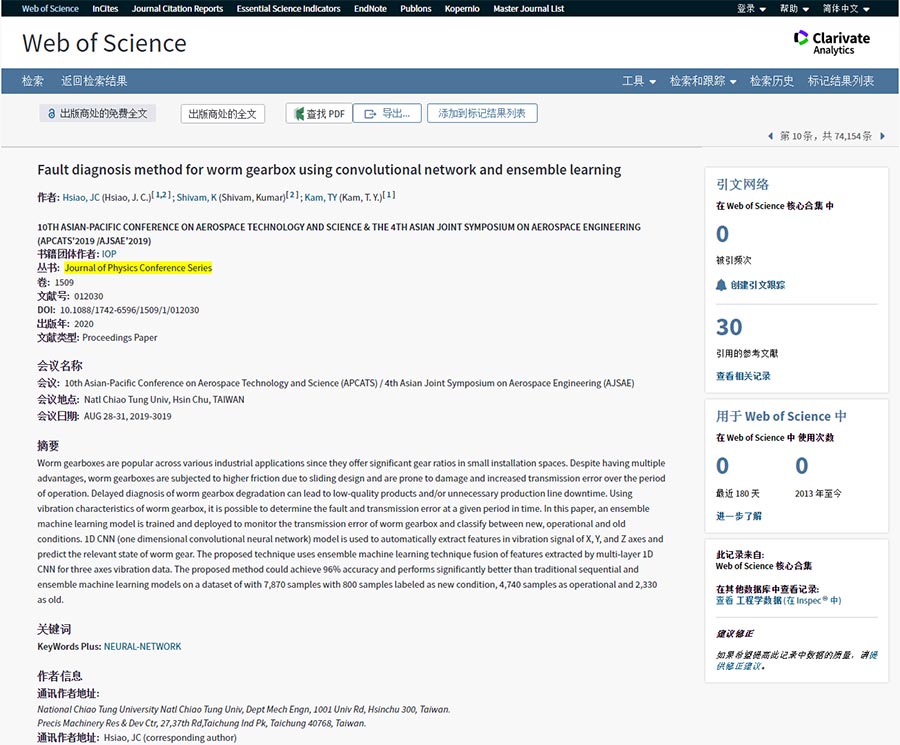900x745 pixels.
Task: Click the record counter 第 10 条，共 74,154 条
Action: click(826, 136)
